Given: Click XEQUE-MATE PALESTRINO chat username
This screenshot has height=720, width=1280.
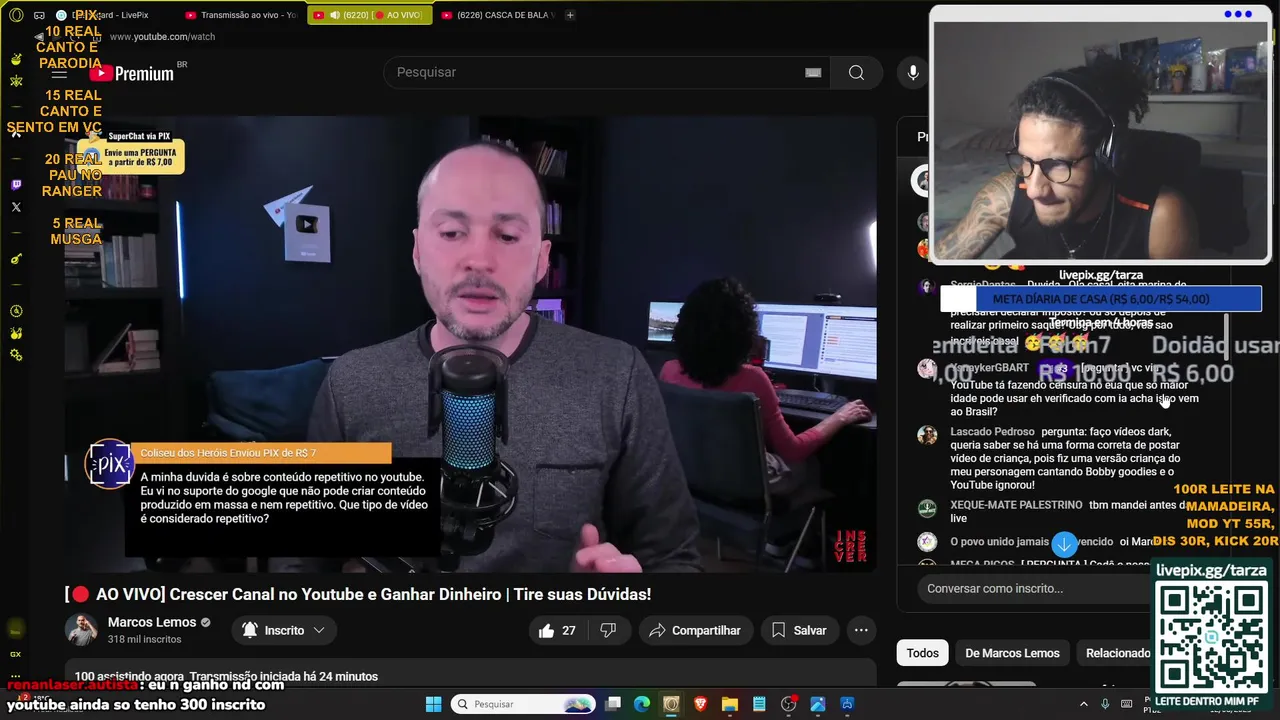Looking at the screenshot, I should coord(1016,505).
